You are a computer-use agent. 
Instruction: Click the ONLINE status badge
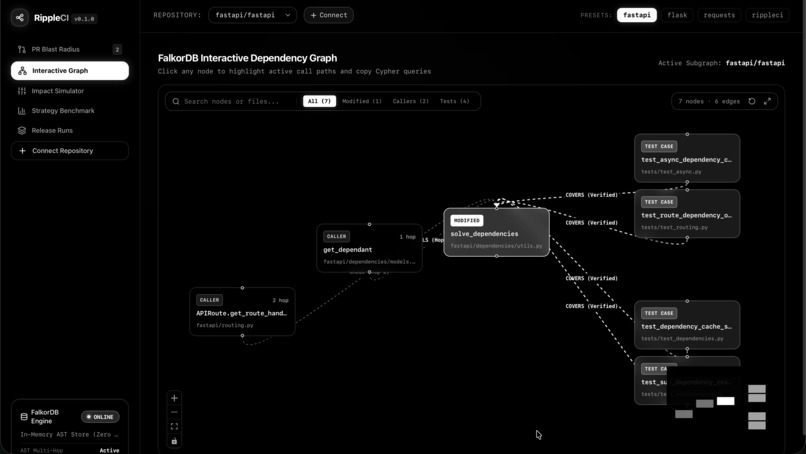[100, 417]
